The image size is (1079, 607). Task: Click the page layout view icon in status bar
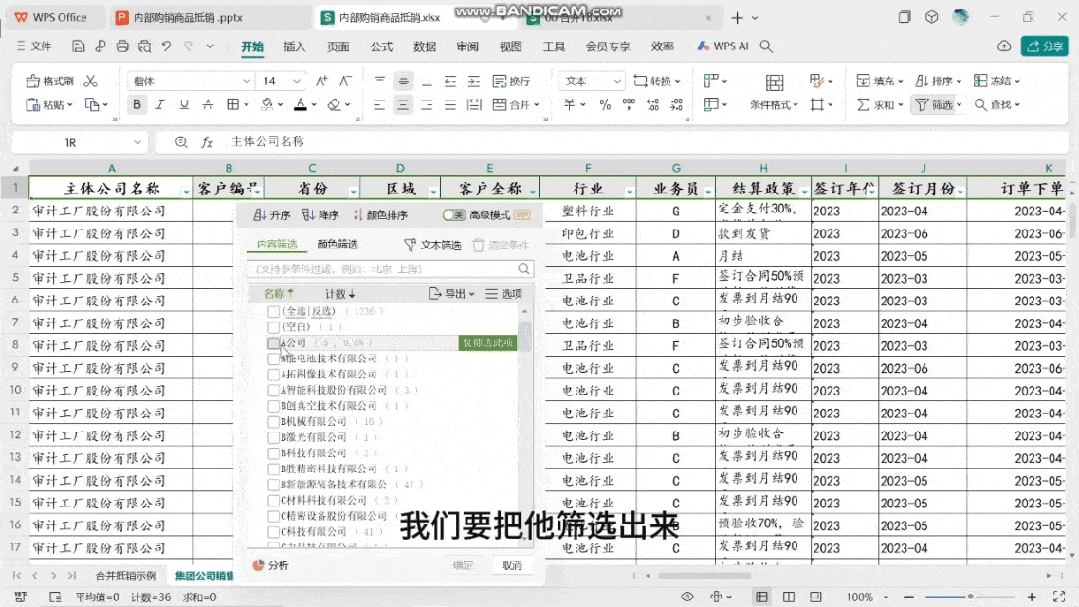[x=789, y=597]
